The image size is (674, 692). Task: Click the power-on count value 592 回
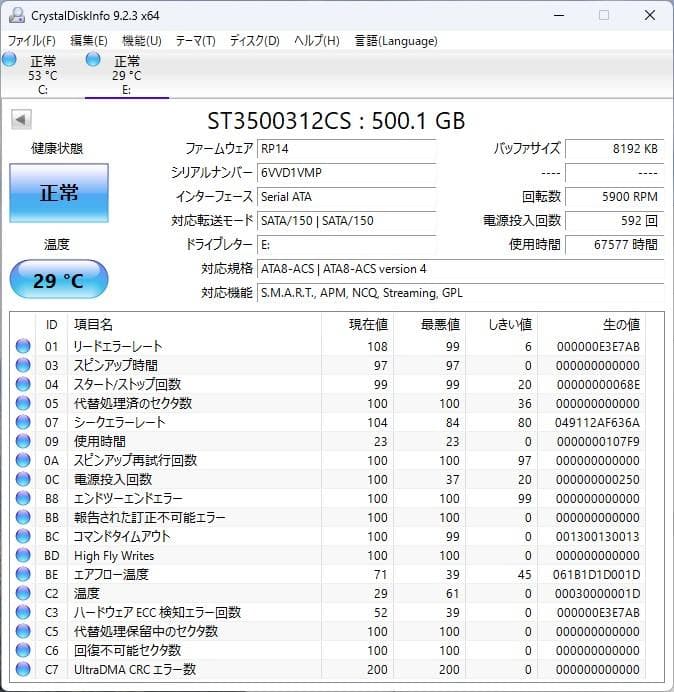(x=614, y=220)
